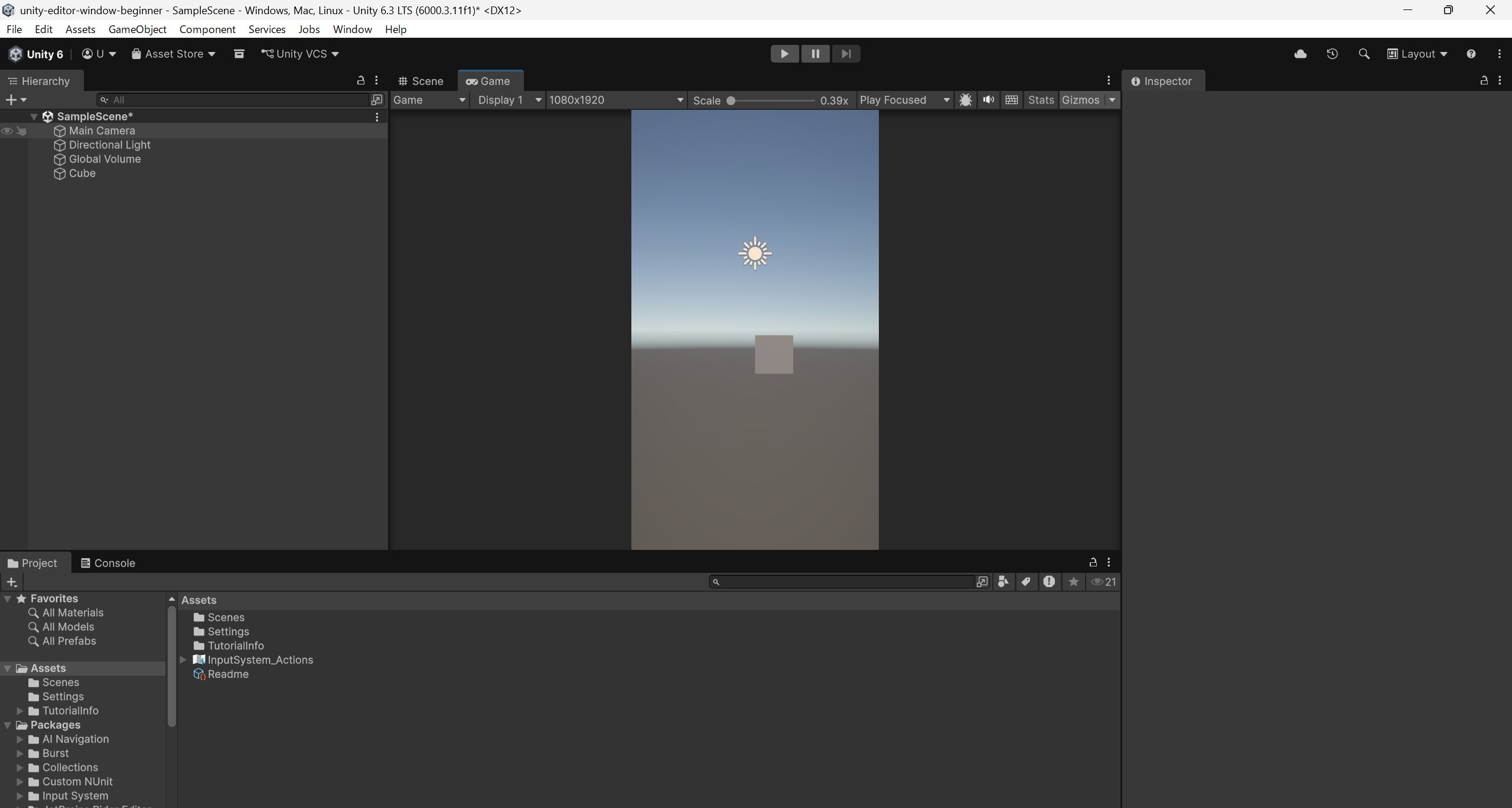
Task: Open the Package Manager box icon
Action: coord(239,54)
